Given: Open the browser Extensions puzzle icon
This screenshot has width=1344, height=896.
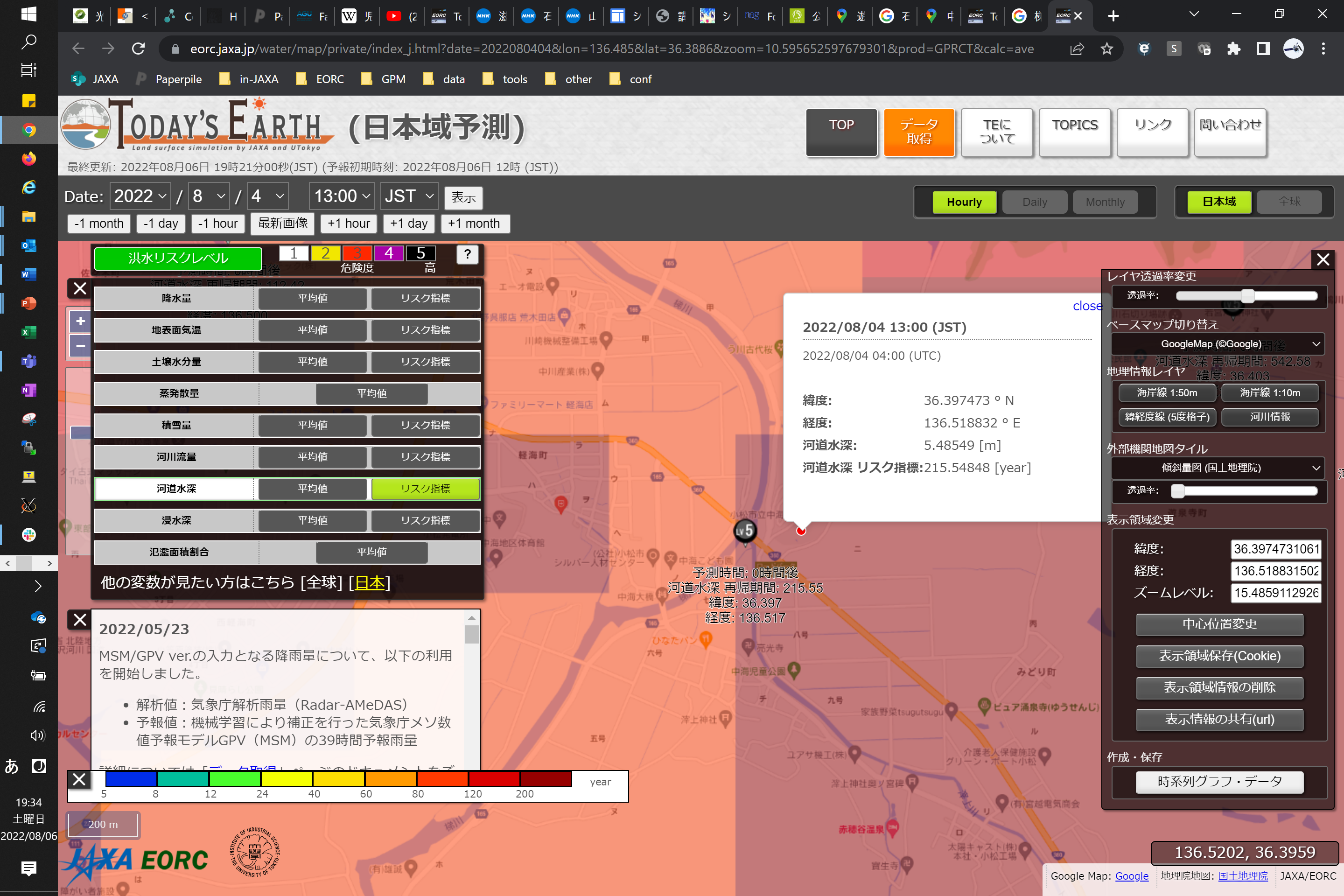Looking at the screenshot, I should click(x=1233, y=49).
